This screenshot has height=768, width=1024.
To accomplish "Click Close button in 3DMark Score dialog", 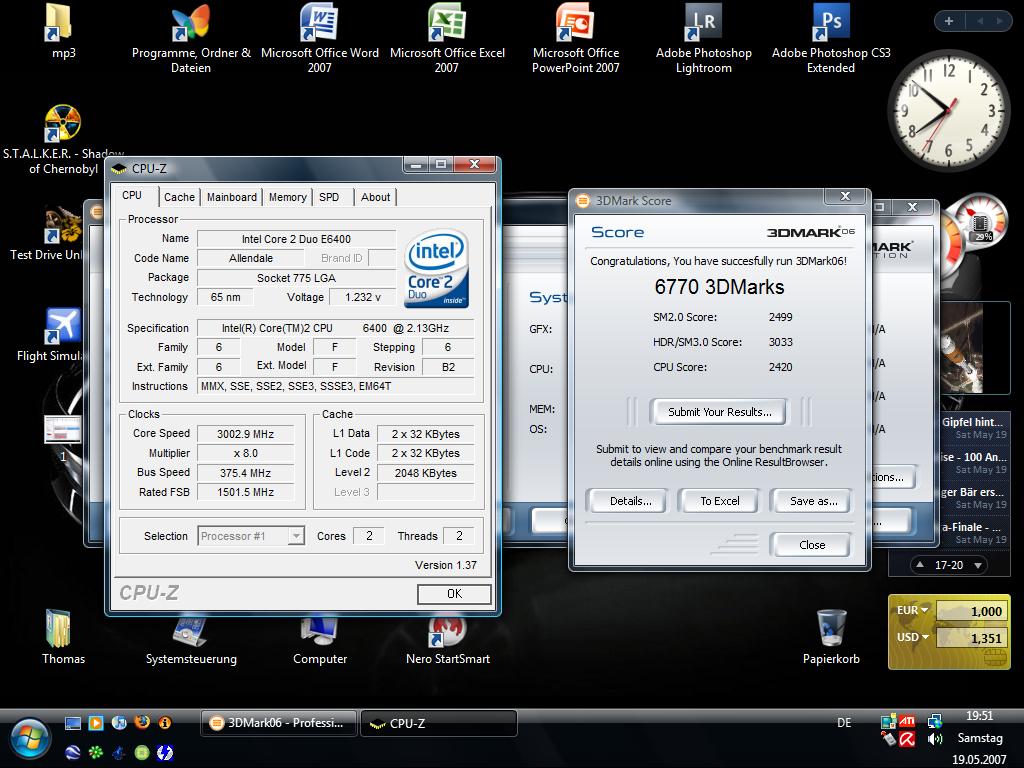I will (x=812, y=545).
